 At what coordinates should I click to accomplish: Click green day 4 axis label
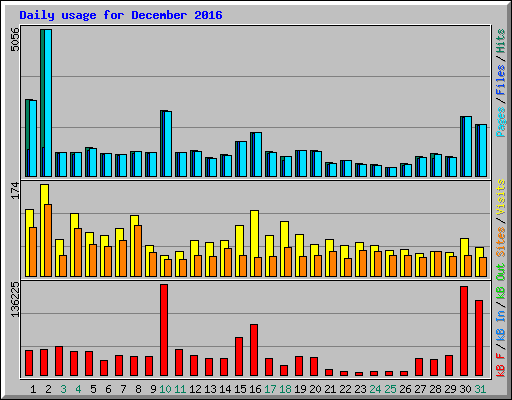pyautogui.click(x=78, y=389)
